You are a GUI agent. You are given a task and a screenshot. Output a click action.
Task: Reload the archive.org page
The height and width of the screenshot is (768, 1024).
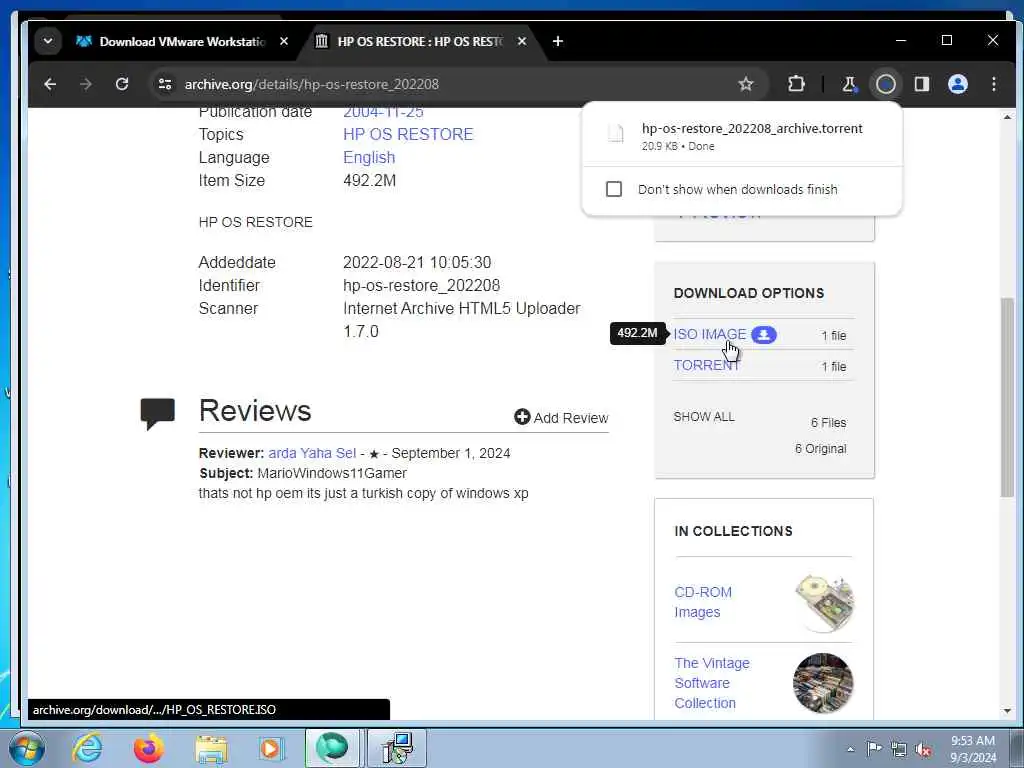coord(121,84)
